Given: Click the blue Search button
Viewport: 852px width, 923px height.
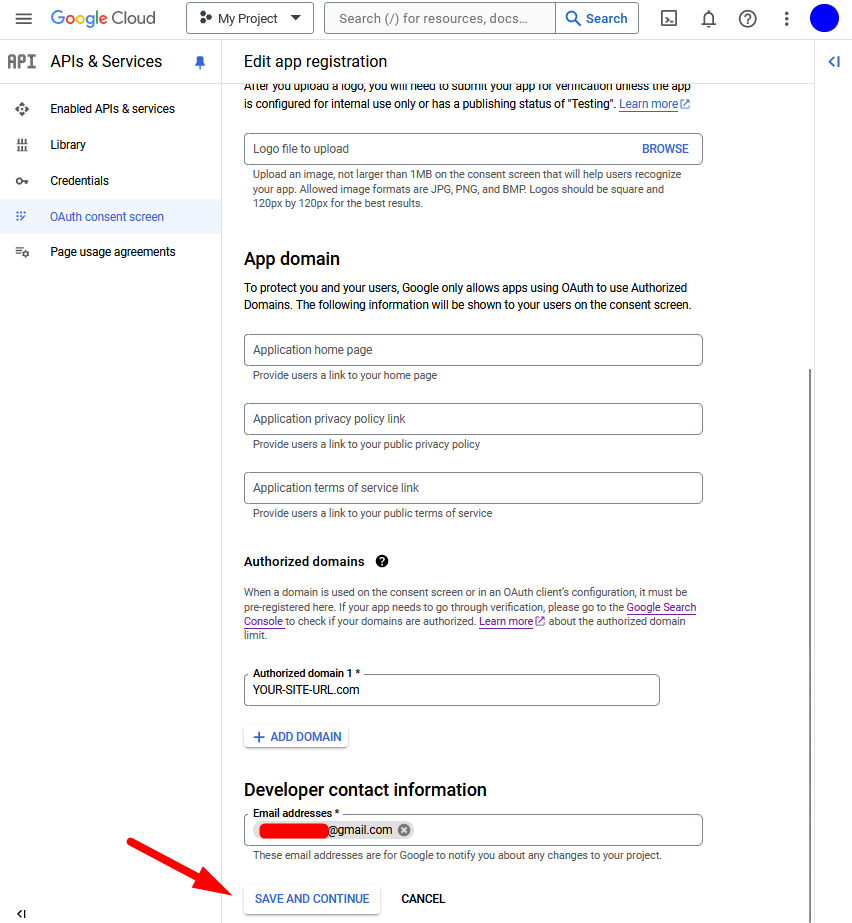Looking at the screenshot, I should [596, 18].
